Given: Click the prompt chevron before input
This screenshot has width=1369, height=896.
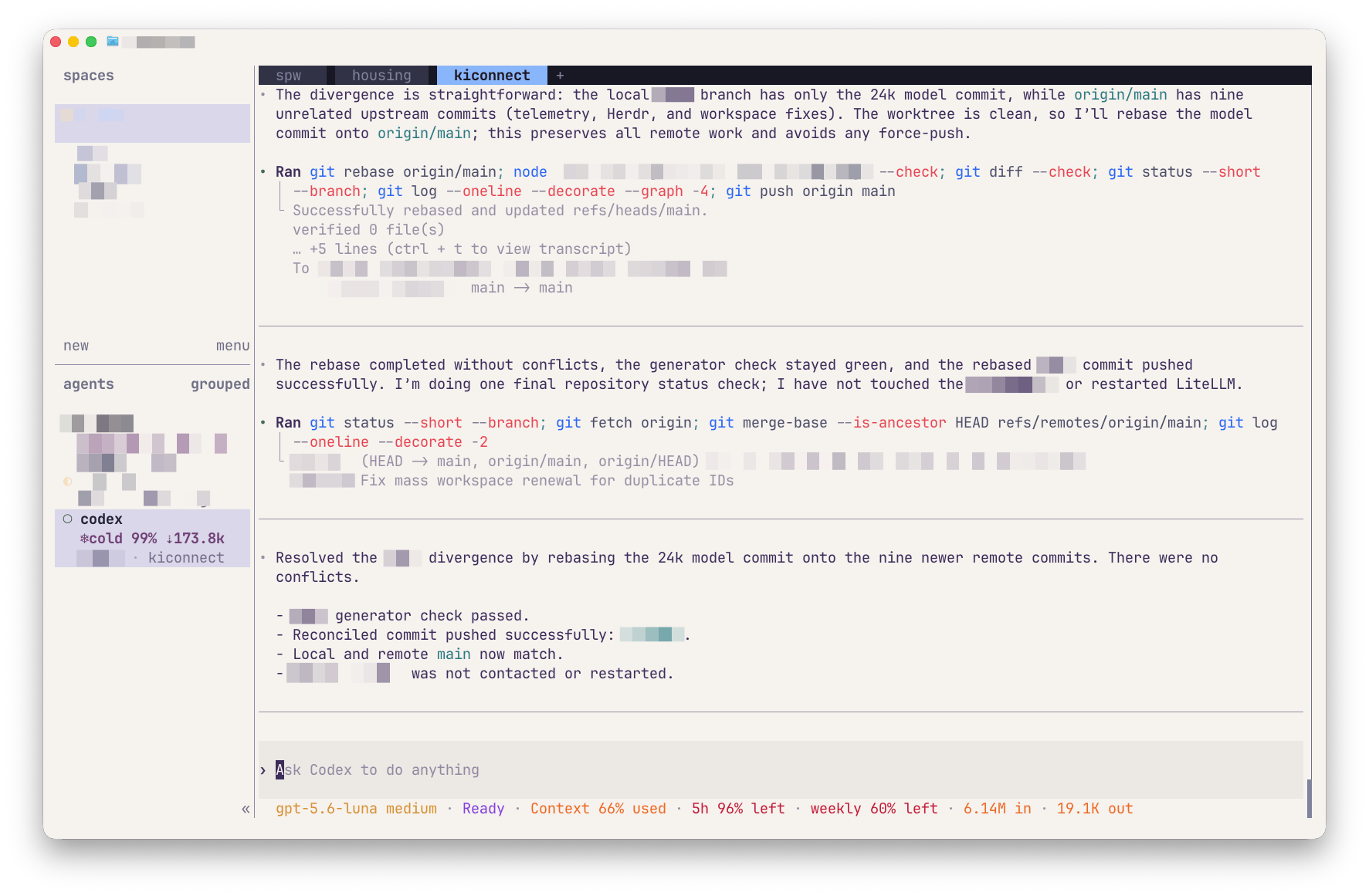Looking at the screenshot, I should 263,770.
